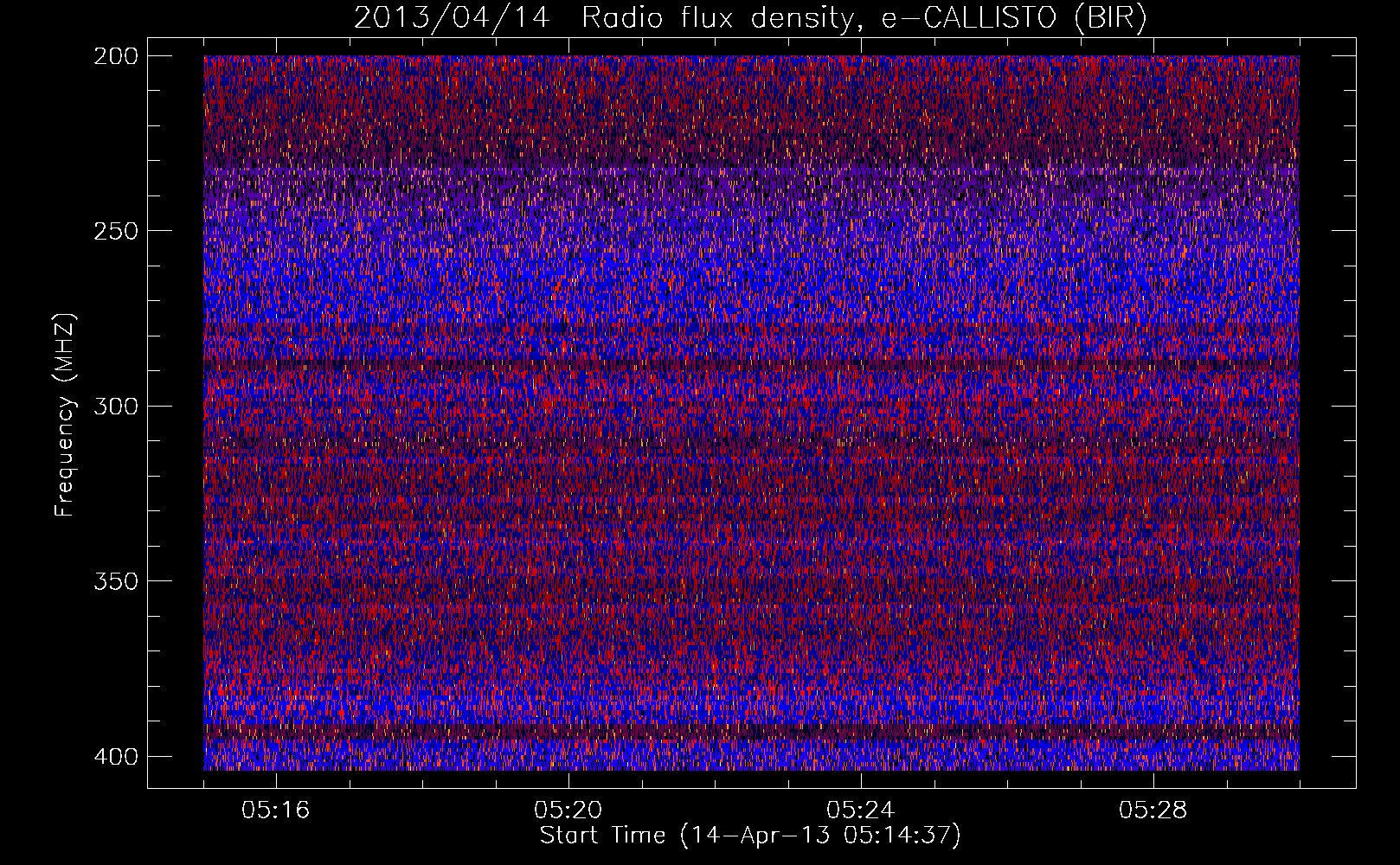Click the 'Start Time (14-Apr-13 05:14:37)' axis label
Image resolution: width=1400 pixels, height=865 pixels.
tap(750, 836)
